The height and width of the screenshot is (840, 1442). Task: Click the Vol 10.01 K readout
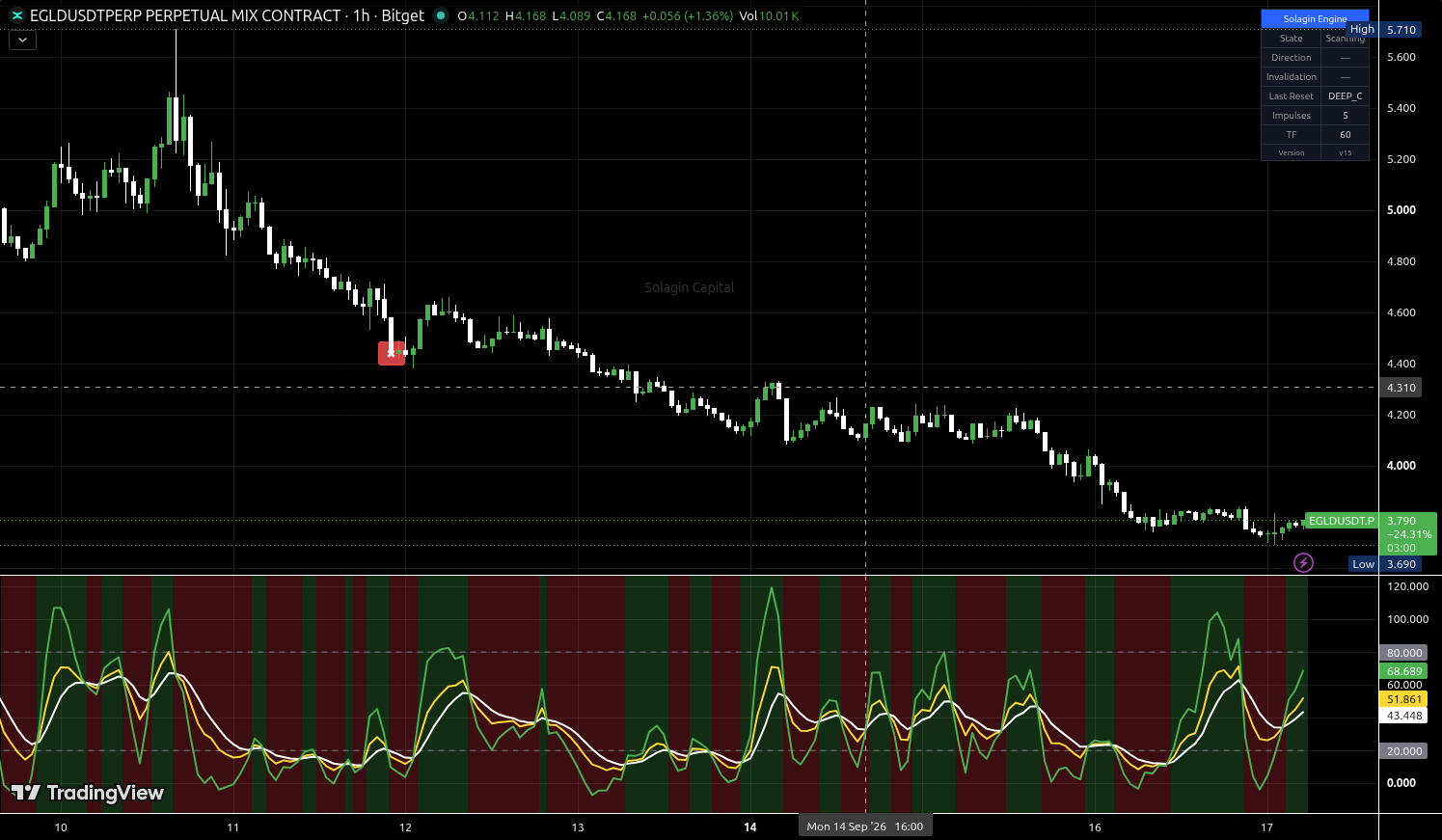click(x=769, y=16)
